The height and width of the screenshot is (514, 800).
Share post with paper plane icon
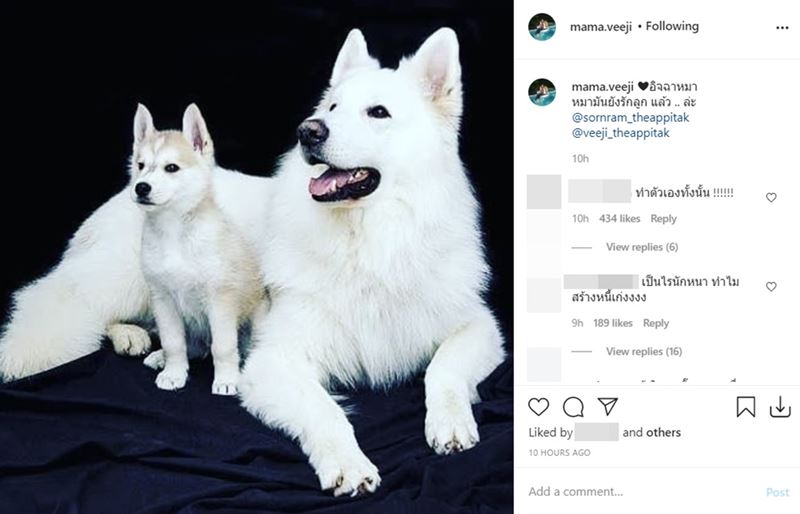[x=608, y=406]
